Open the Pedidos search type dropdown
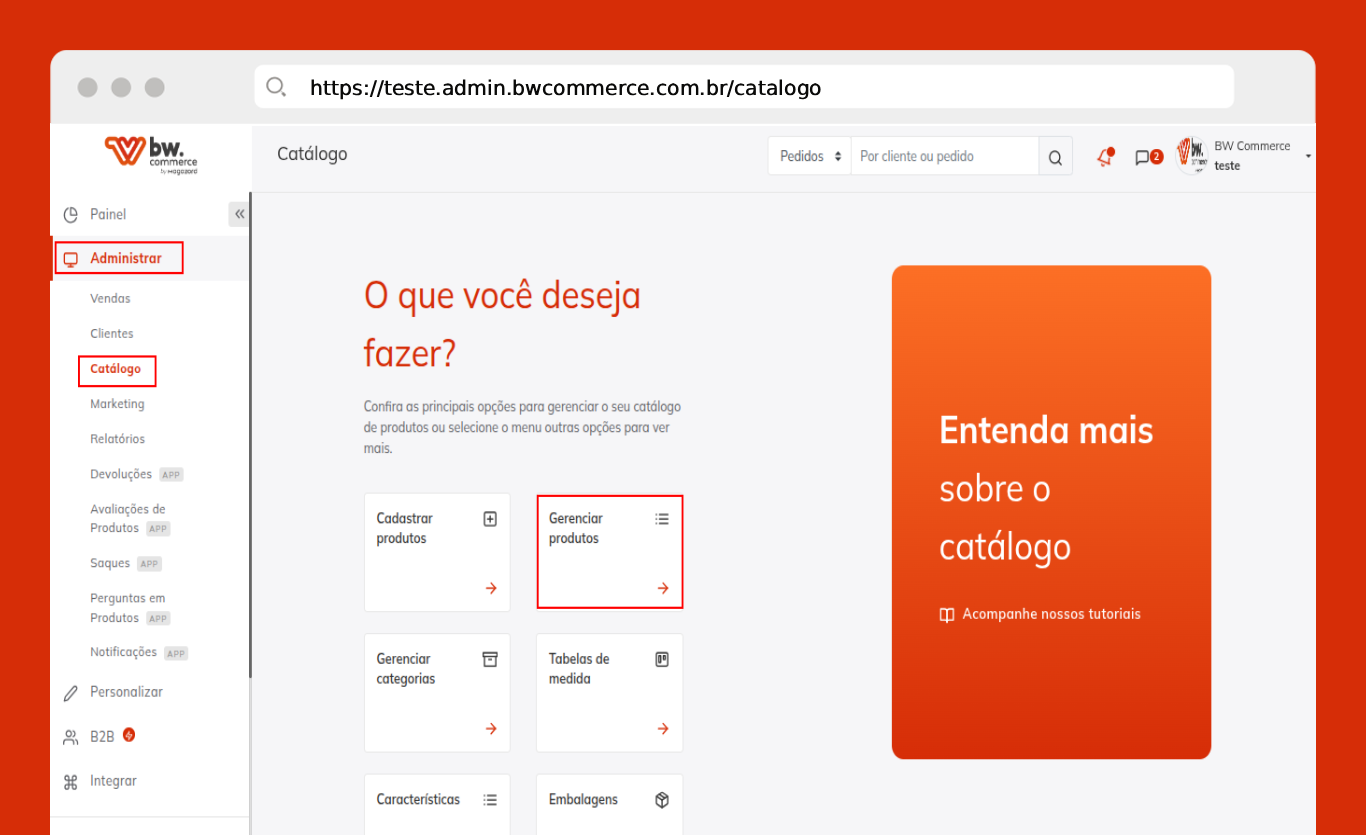Viewport: 1366px width, 835px height. [809, 157]
